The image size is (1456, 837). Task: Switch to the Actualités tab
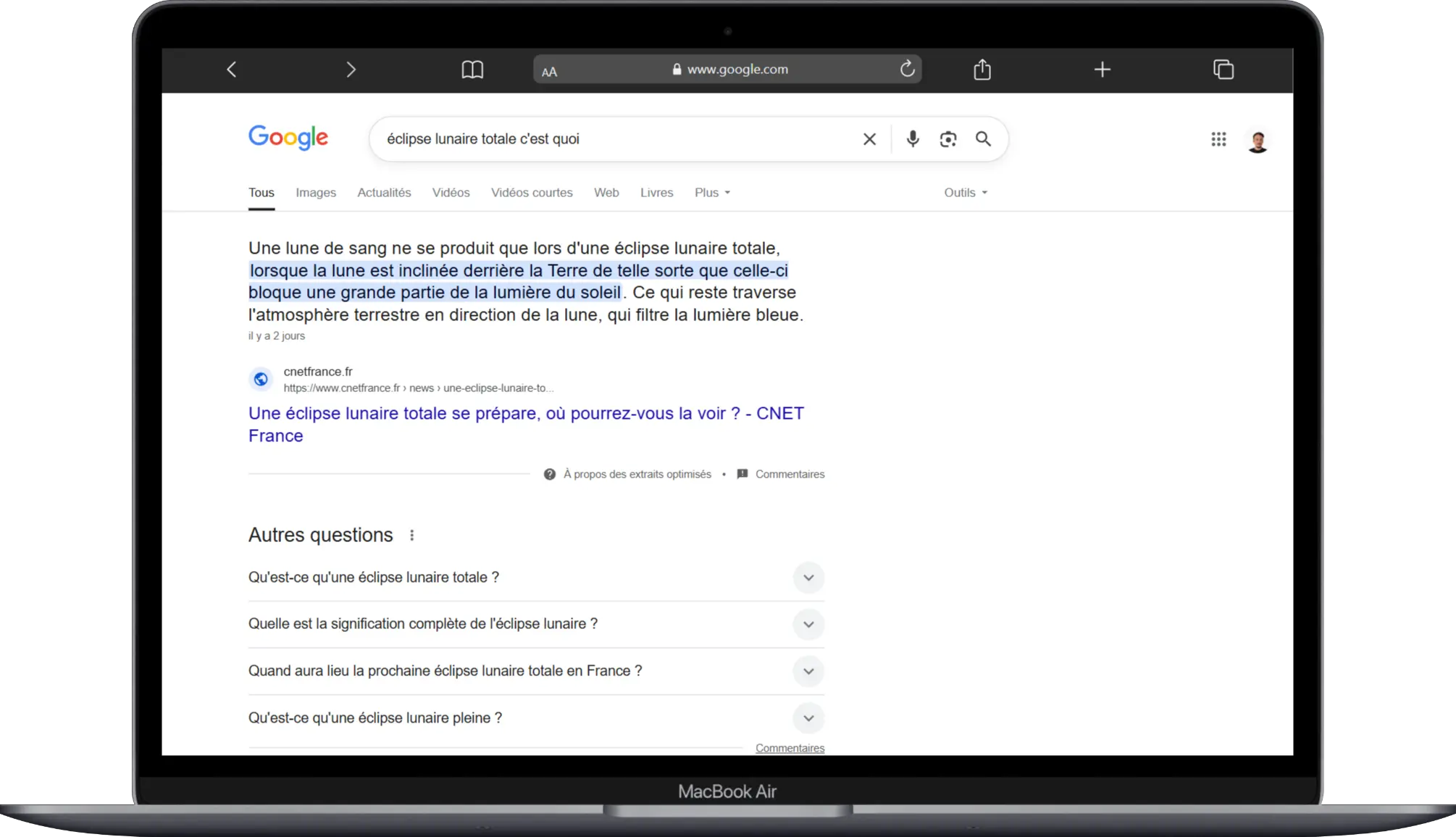tap(384, 193)
